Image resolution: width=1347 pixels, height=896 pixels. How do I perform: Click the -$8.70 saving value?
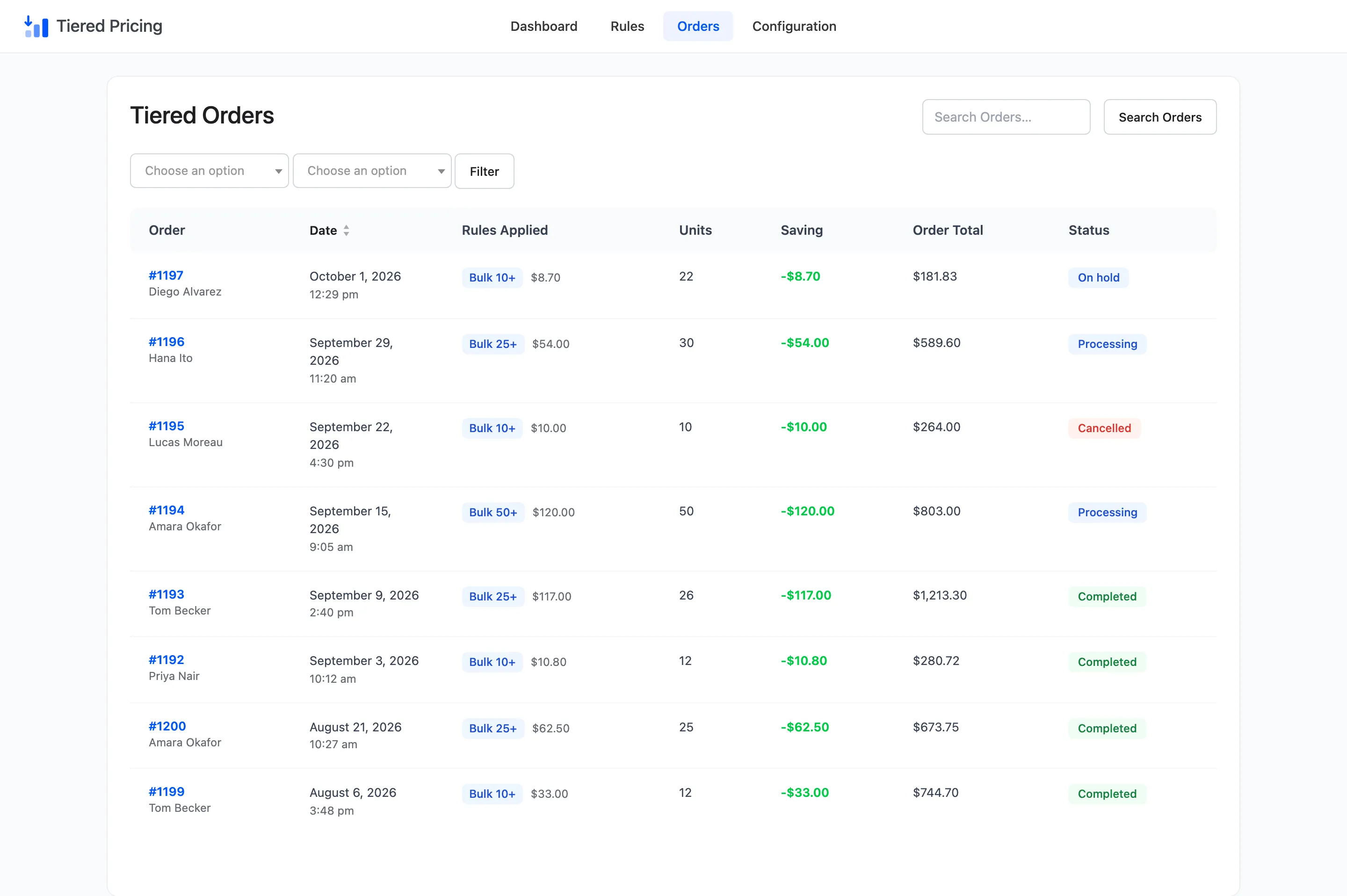[x=800, y=276]
